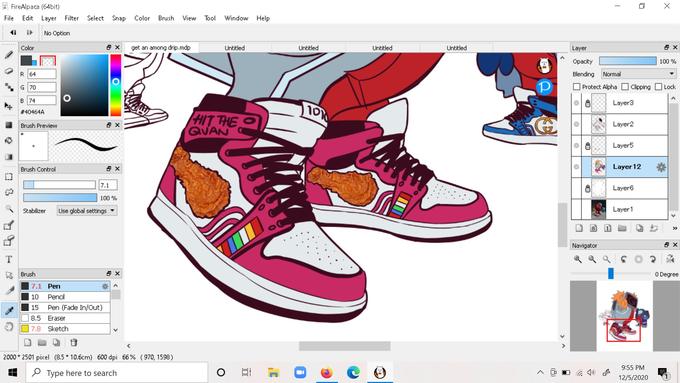
Task: Open Pen brush settings gear
Action: pos(105,286)
